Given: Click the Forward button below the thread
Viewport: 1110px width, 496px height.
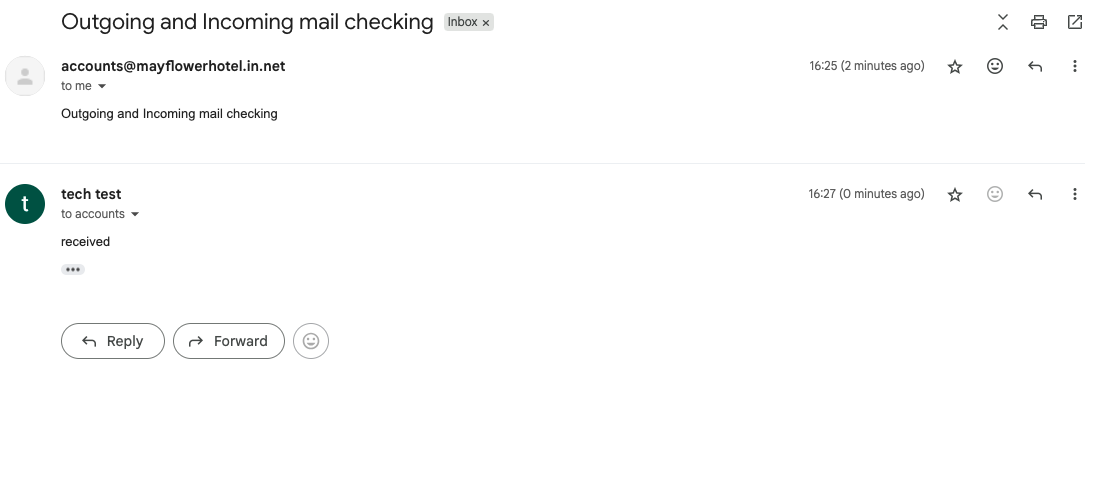Looking at the screenshot, I should click(x=228, y=341).
